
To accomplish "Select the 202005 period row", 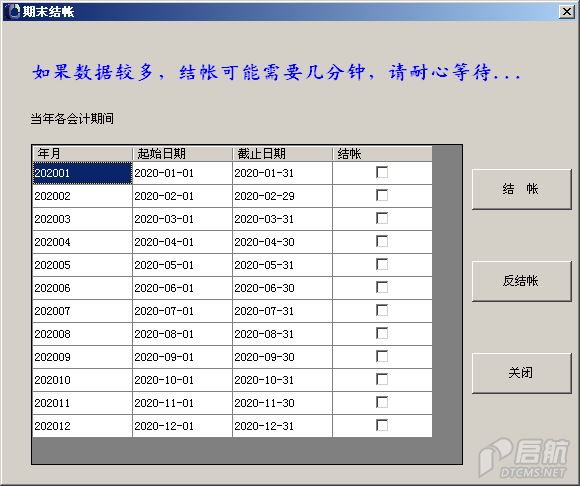I will tap(232, 265).
